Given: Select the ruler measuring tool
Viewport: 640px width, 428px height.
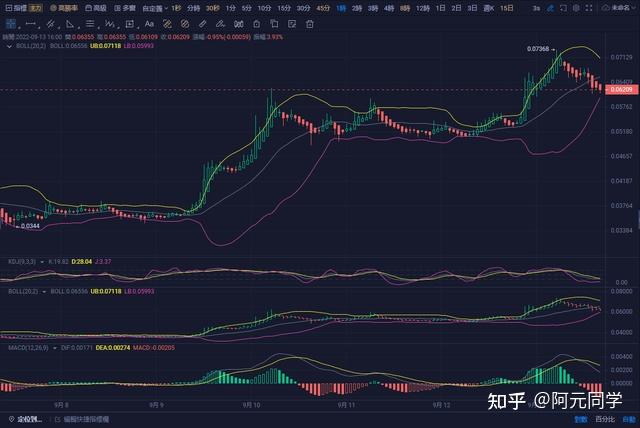Looking at the screenshot, I should click(202, 24).
